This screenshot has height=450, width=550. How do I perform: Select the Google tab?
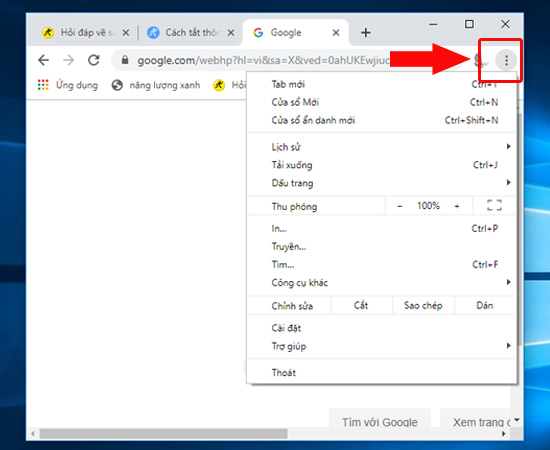click(x=295, y=33)
